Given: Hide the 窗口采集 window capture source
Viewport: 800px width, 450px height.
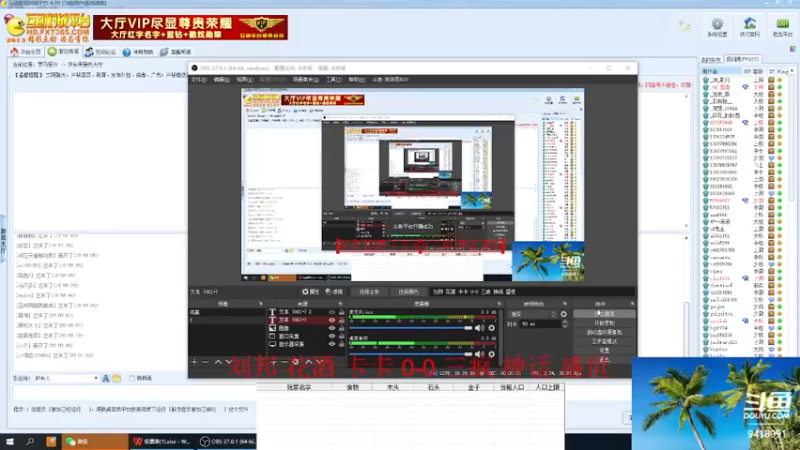Looking at the screenshot, I should [x=332, y=336].
